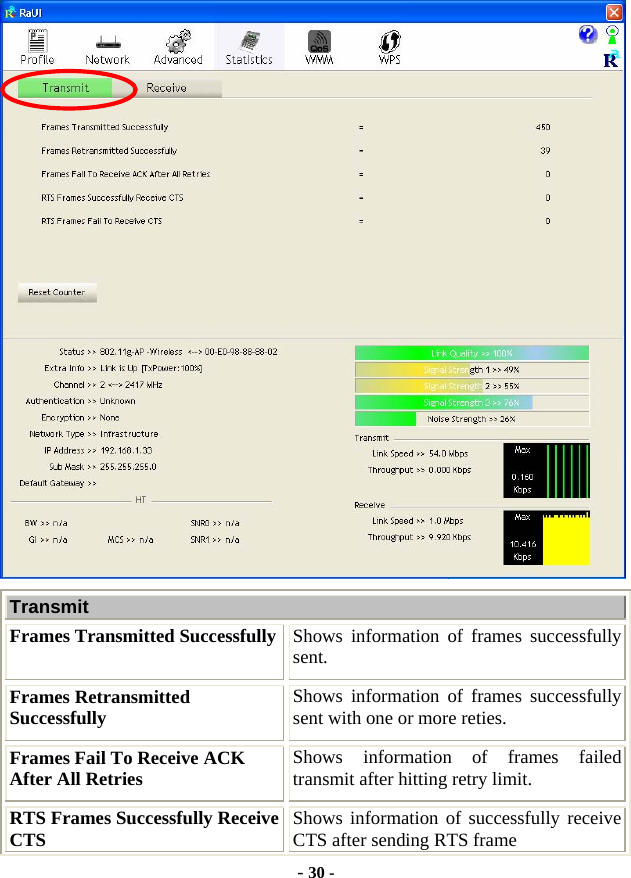The image size is (631, 878).
Task: Click Receive Throughput 9.920 Kbps
Action: point(419,537)
